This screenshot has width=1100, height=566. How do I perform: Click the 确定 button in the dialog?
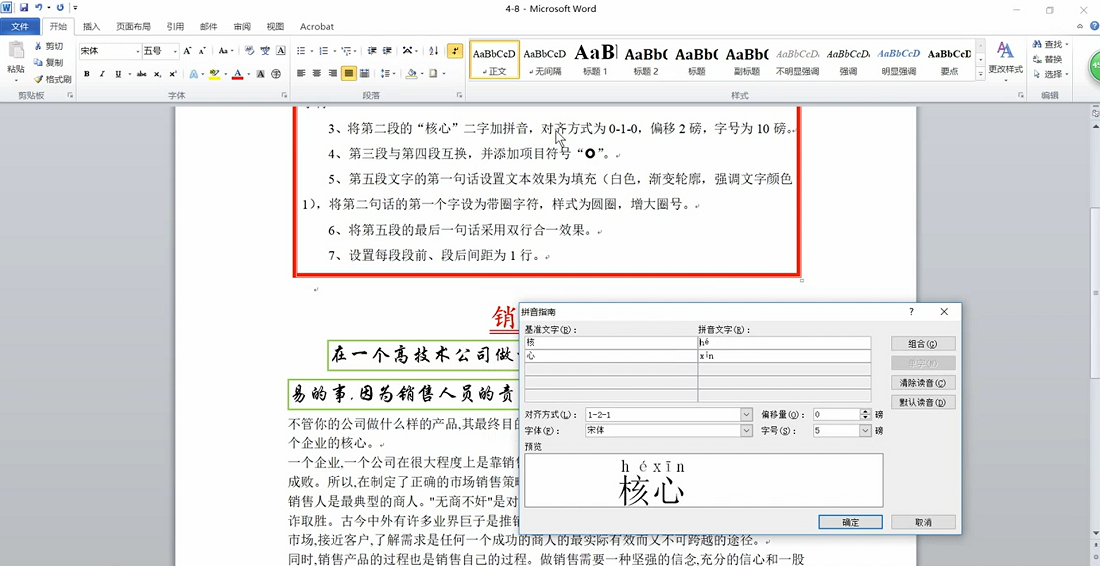pos(850,523)
